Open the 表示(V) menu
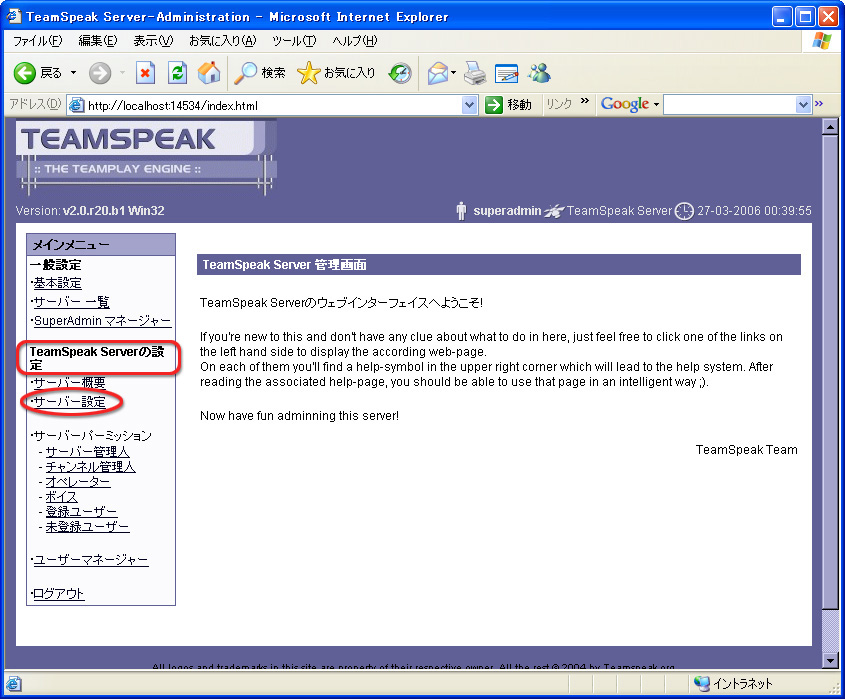Image resolution: width=845 pixels, height=699 pixels. 153,41
